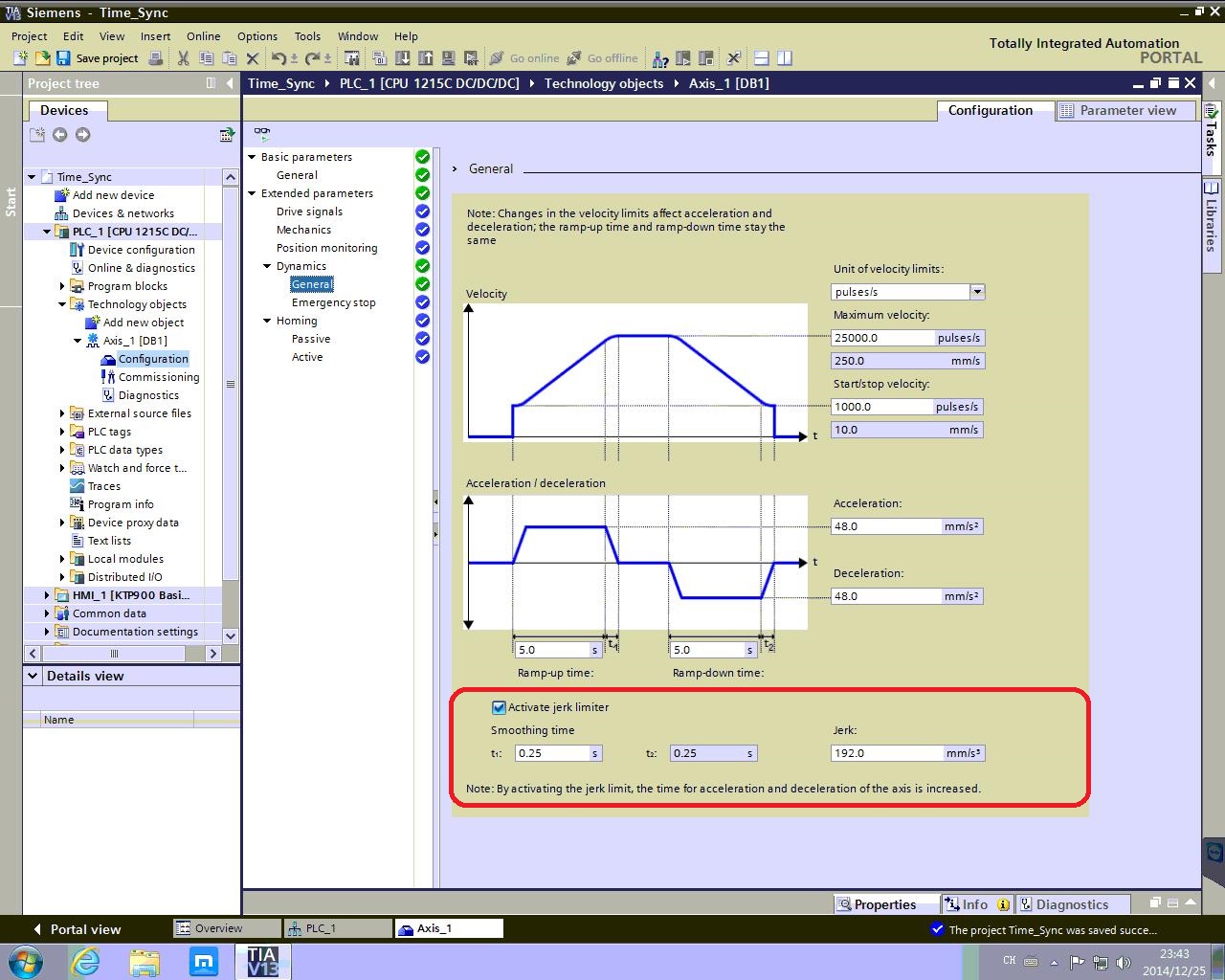
Task: Uncheck Activate jerk limiter checkbox
Action: click(x=499, y=707)
